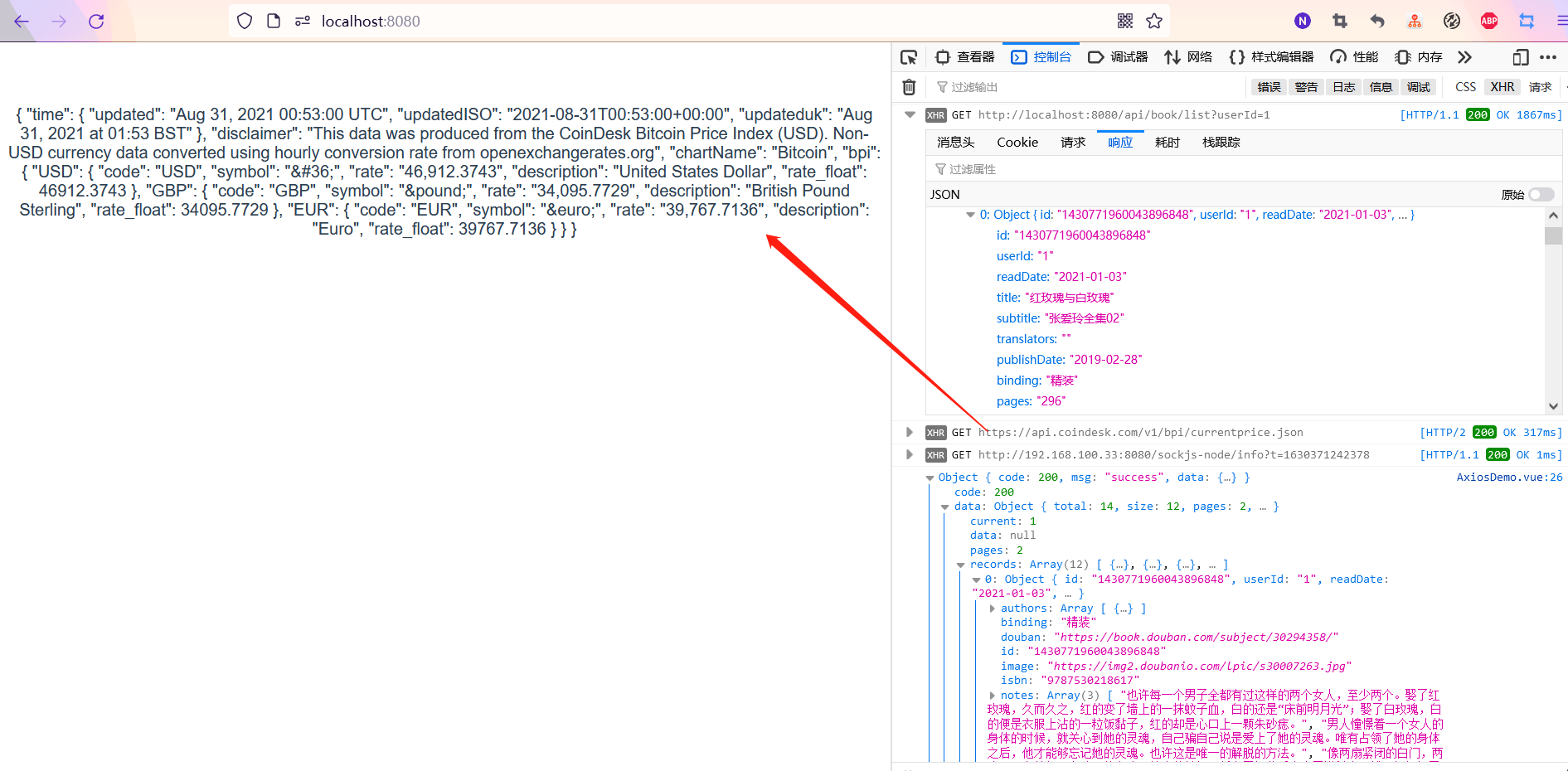Toggle the 请求 requests filter

(x=1541, y=87)
